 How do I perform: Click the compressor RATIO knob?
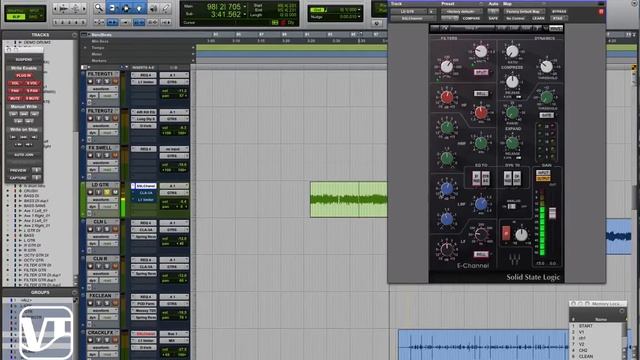point(512,51)
